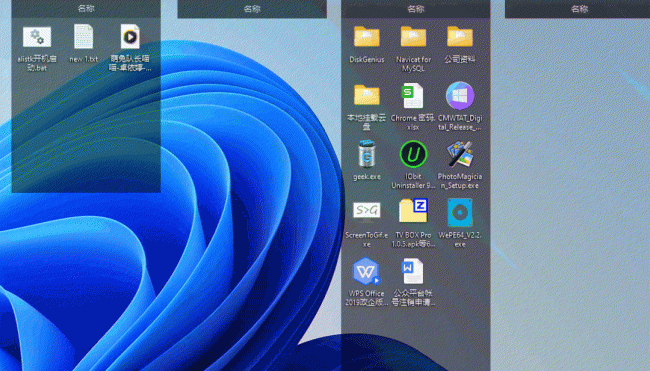This screenshot has width=650, height=371.
Task: Click the Chrome 密码.xlsx spreadsheet file
Action: 413,95
